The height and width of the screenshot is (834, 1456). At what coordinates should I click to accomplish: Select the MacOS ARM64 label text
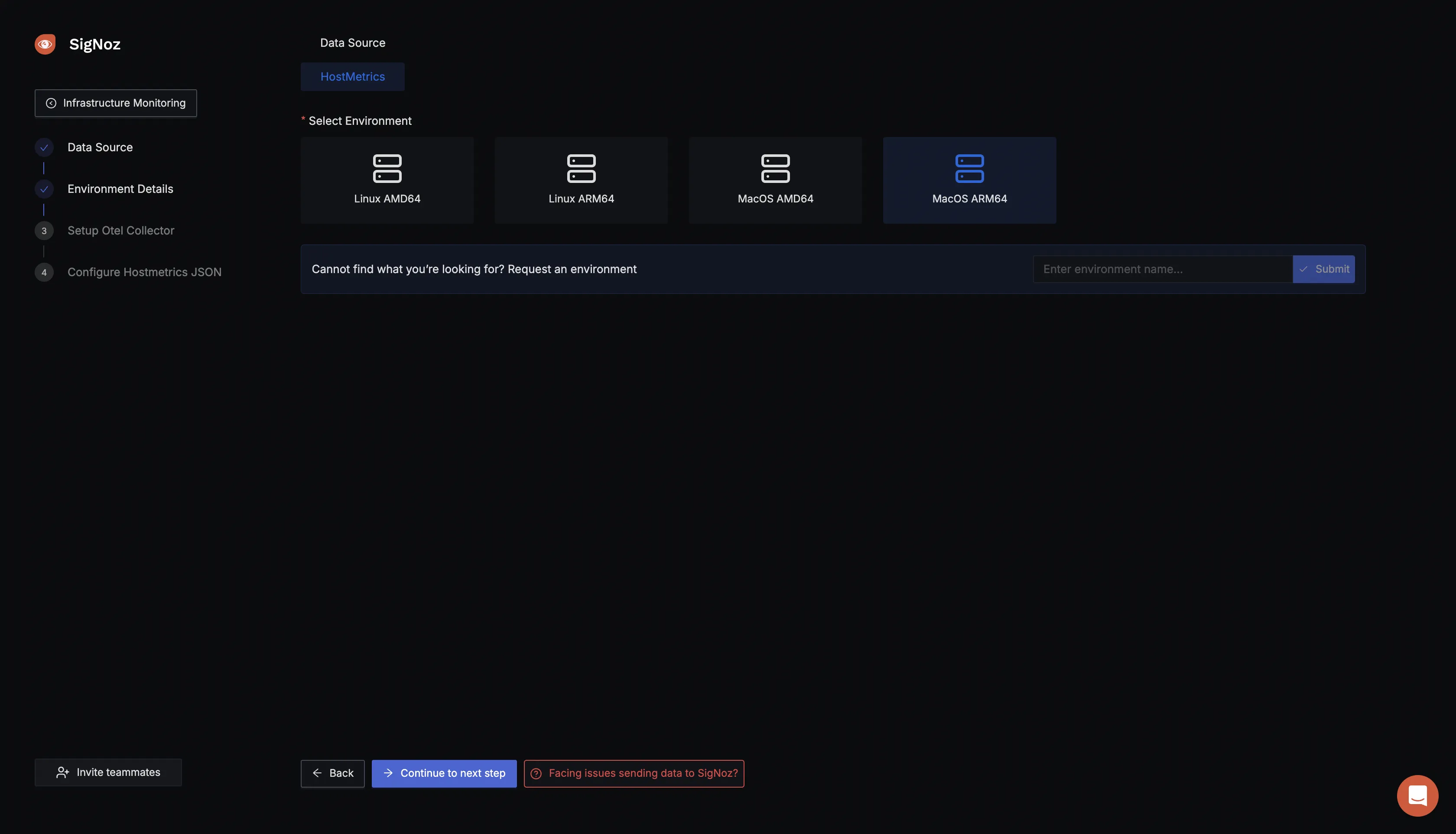coord(969,199)
